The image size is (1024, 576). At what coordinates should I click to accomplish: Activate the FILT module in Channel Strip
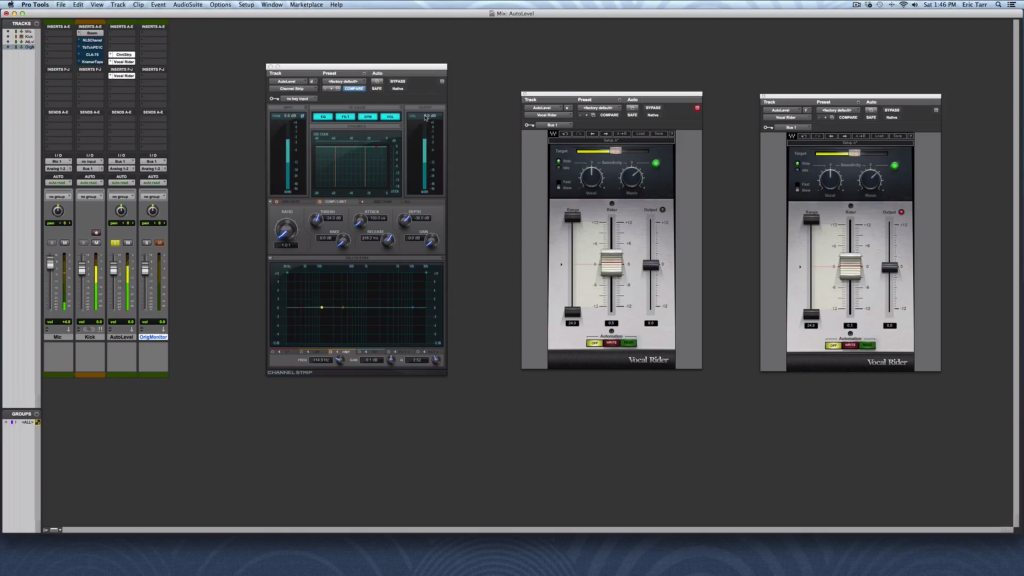pyautogui.click(x=346, y=117)
